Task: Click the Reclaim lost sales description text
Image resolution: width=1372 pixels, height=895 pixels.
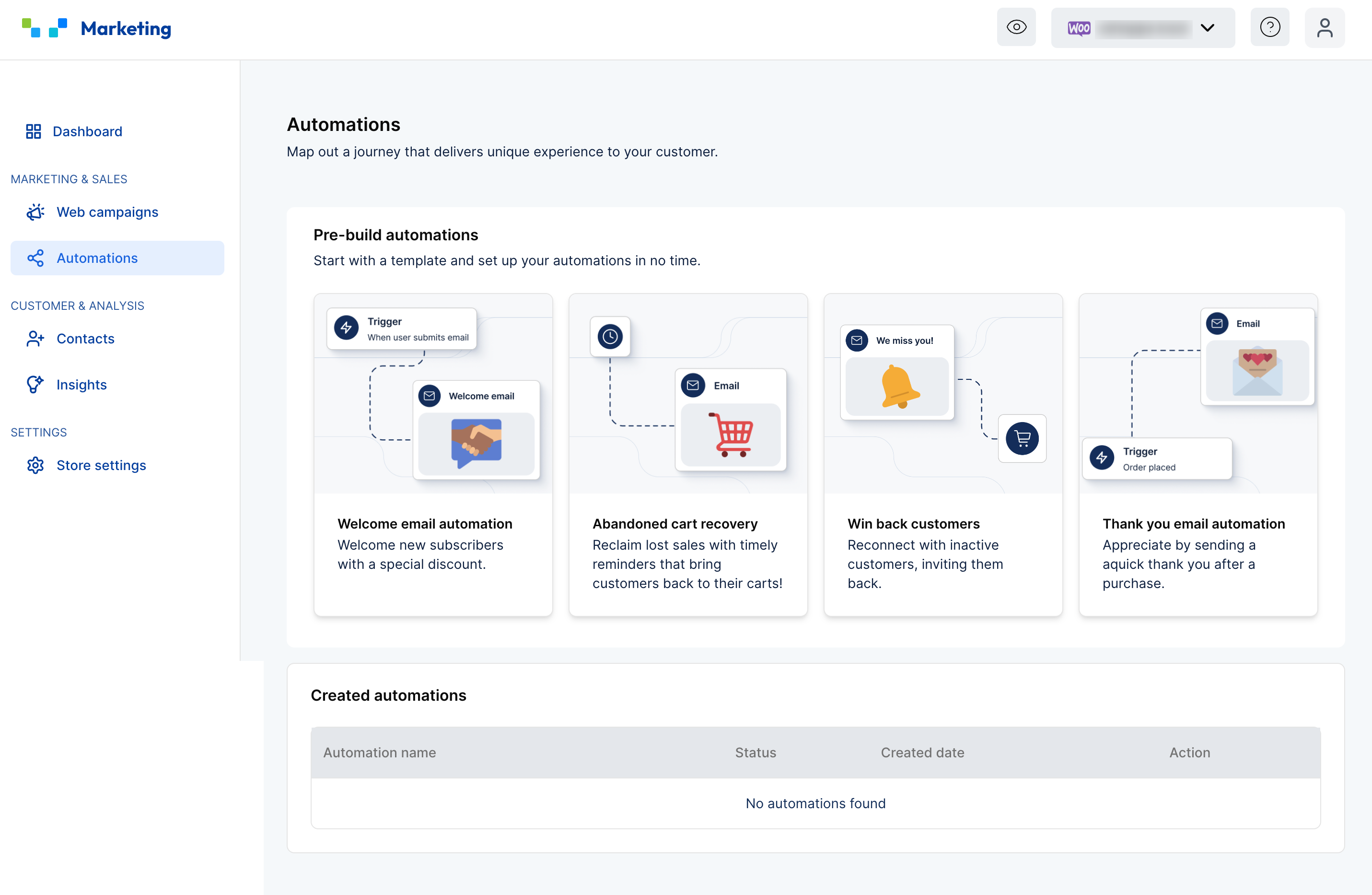Action: click(687, 564)
